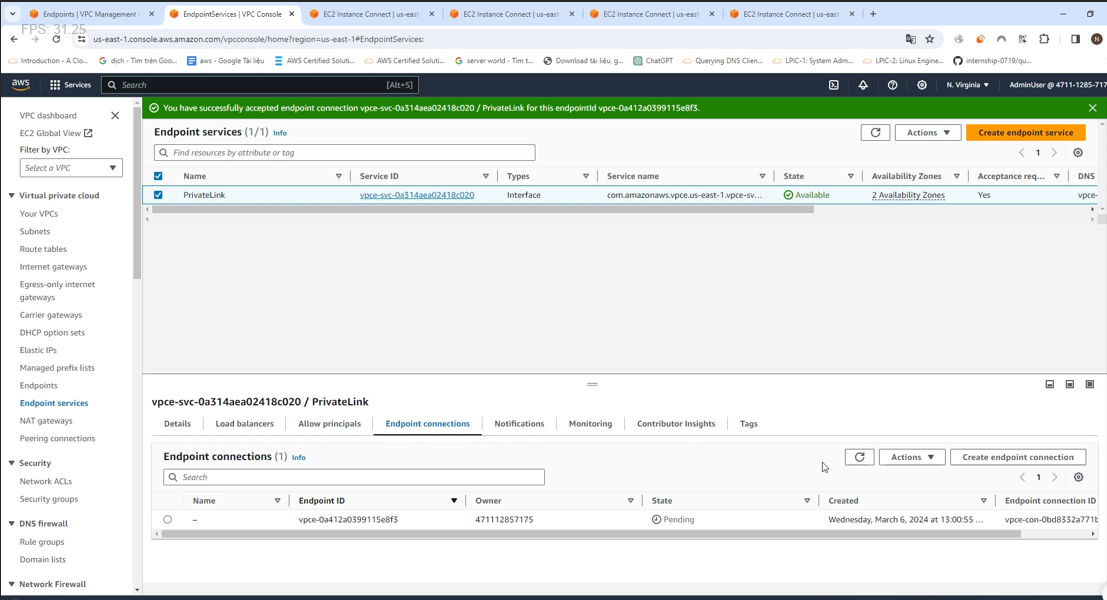
Task: Reload the browser page
Action: (56, 39)
